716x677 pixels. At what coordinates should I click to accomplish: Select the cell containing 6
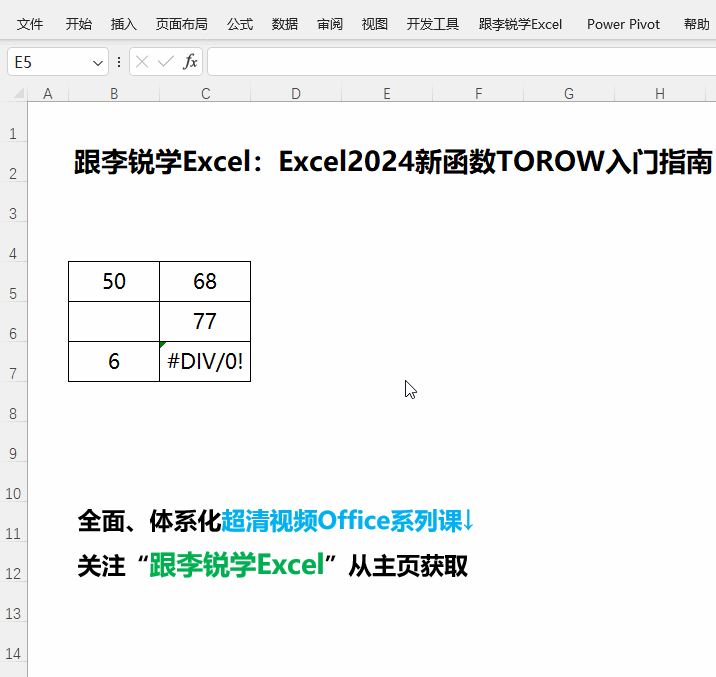click(114, 361)
